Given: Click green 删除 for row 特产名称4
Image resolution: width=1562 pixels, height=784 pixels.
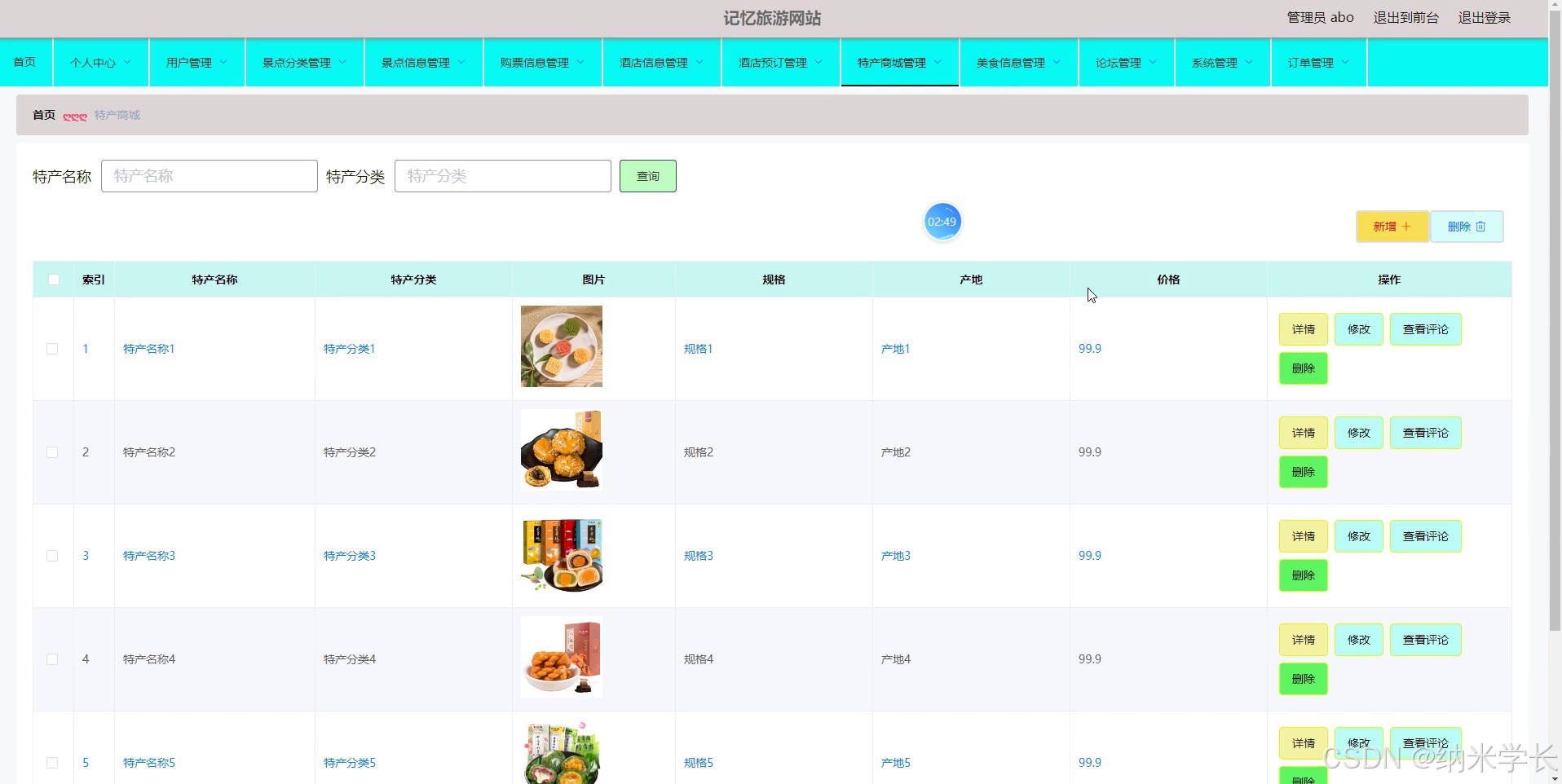Looking at the screenshot, I should pyautogui.click(x=1304, y=679).
